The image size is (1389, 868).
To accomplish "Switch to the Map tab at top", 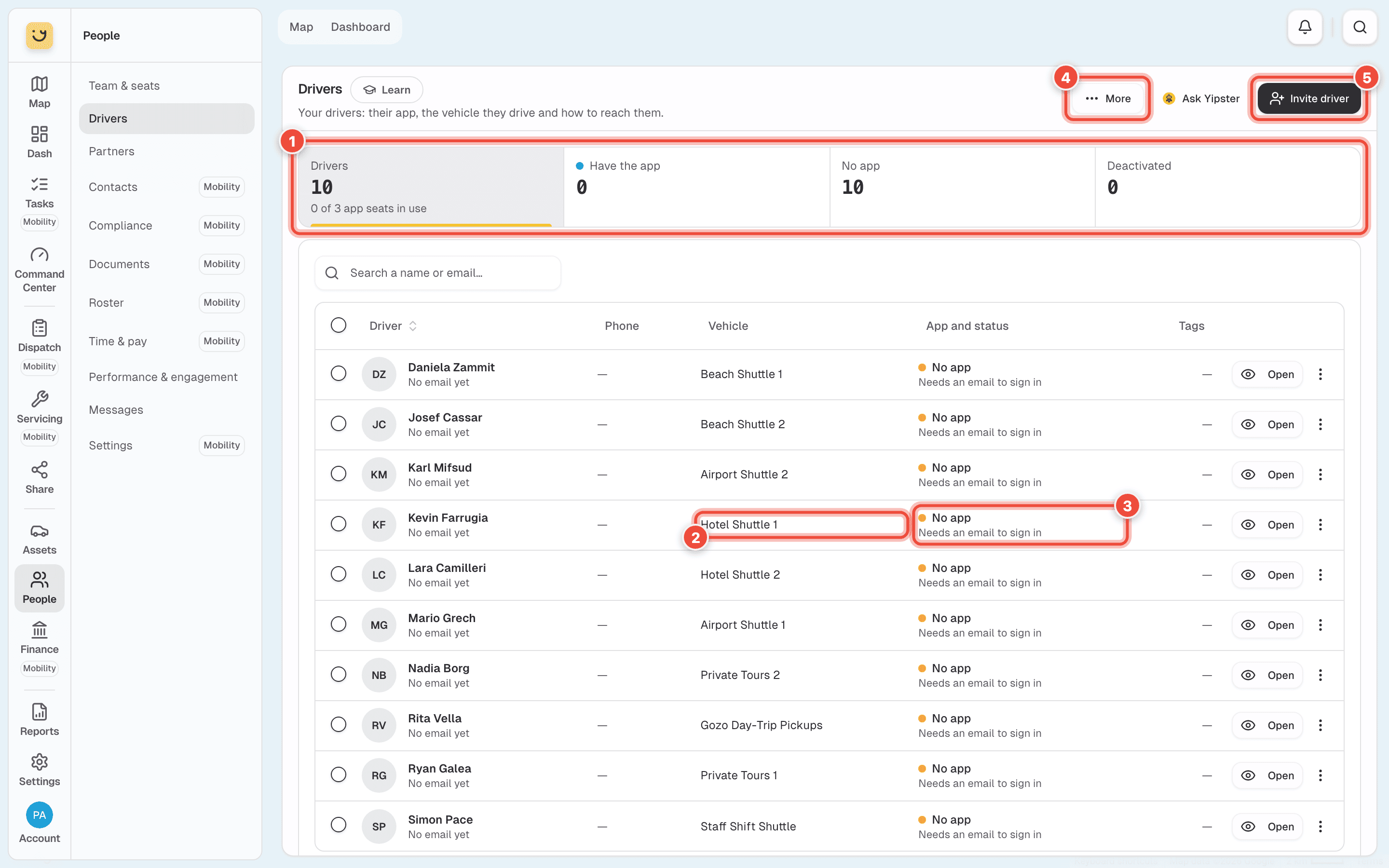I will (301, 27).
